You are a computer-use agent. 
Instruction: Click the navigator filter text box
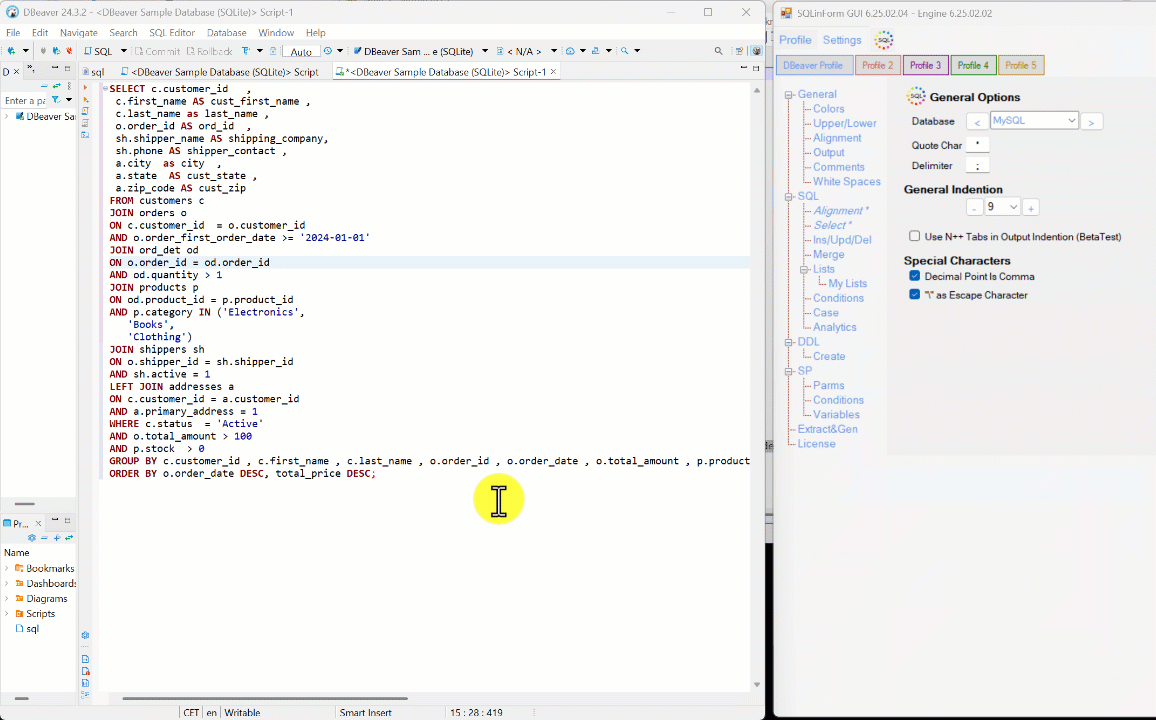24,100
